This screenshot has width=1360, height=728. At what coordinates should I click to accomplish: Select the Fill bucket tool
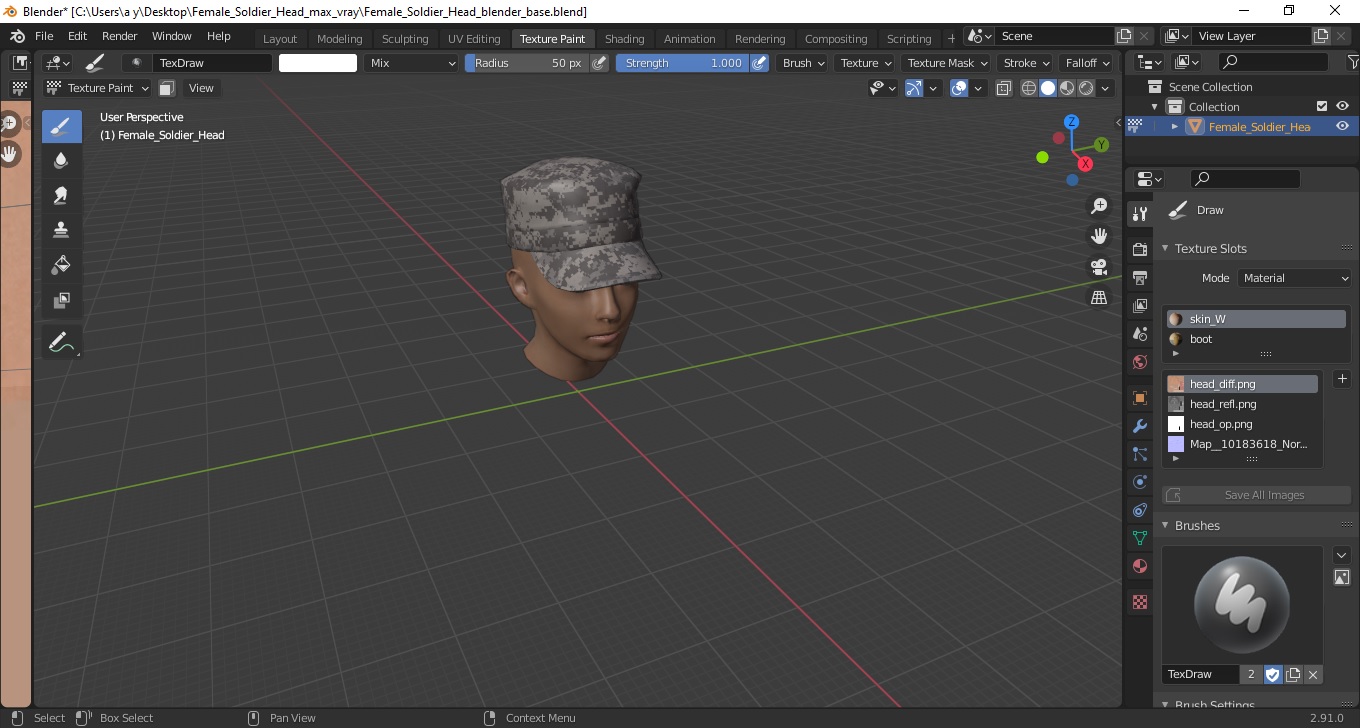click(x=61, y=265)
